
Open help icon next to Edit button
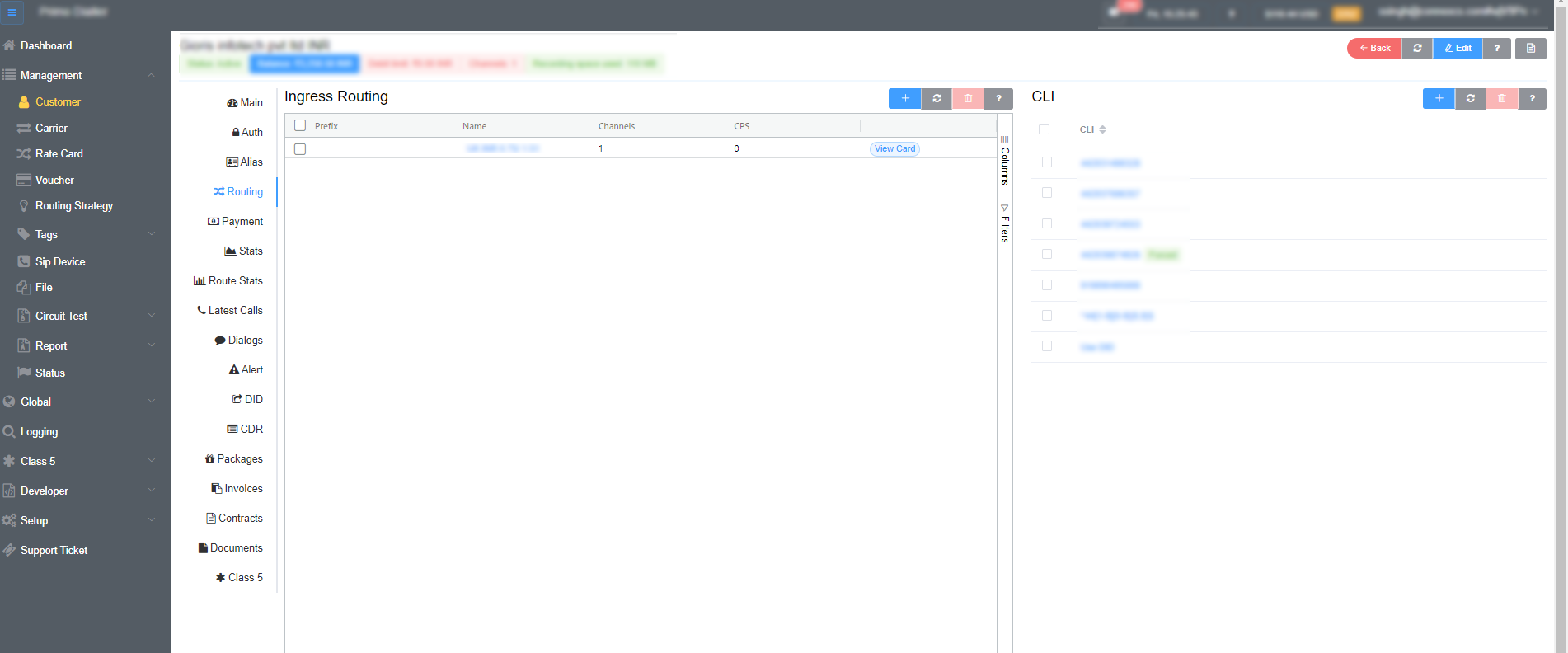click(x=1497, y=48)
